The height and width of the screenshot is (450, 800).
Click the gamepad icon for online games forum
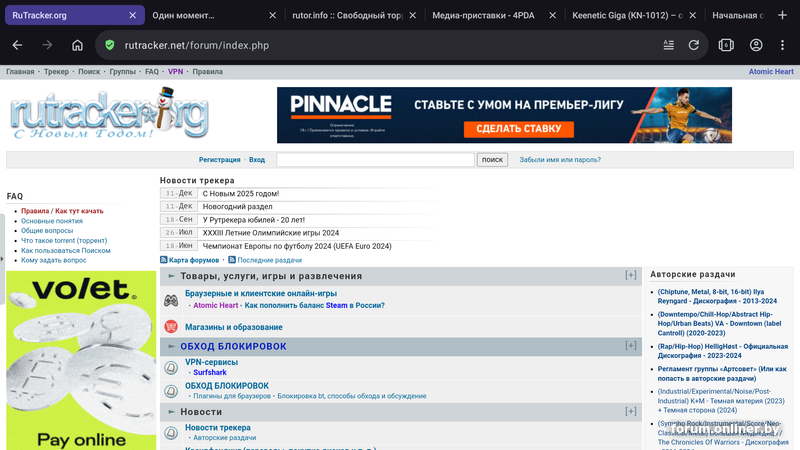pos(171,301)
